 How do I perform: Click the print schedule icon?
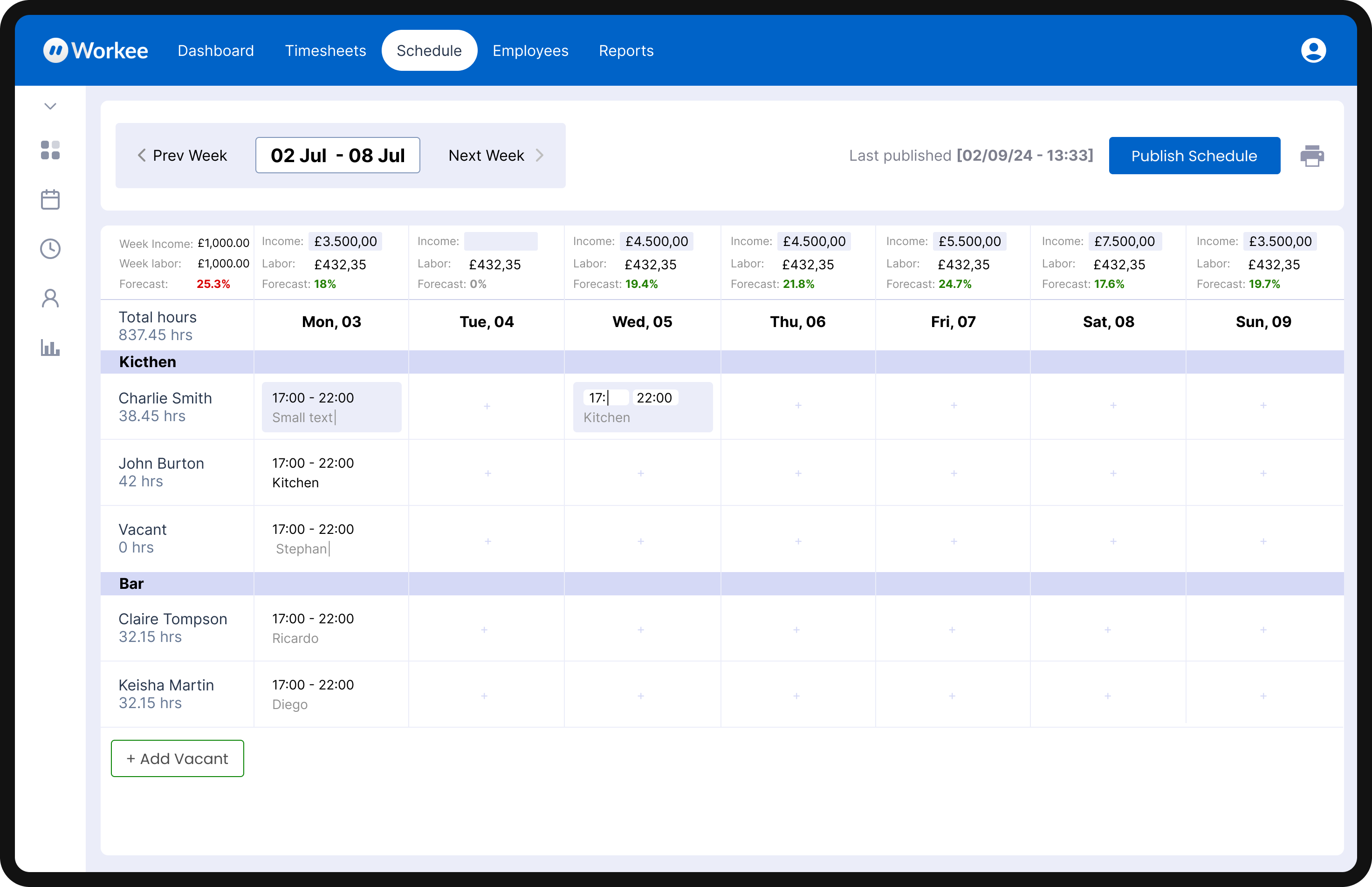(x=1312, y=156)
